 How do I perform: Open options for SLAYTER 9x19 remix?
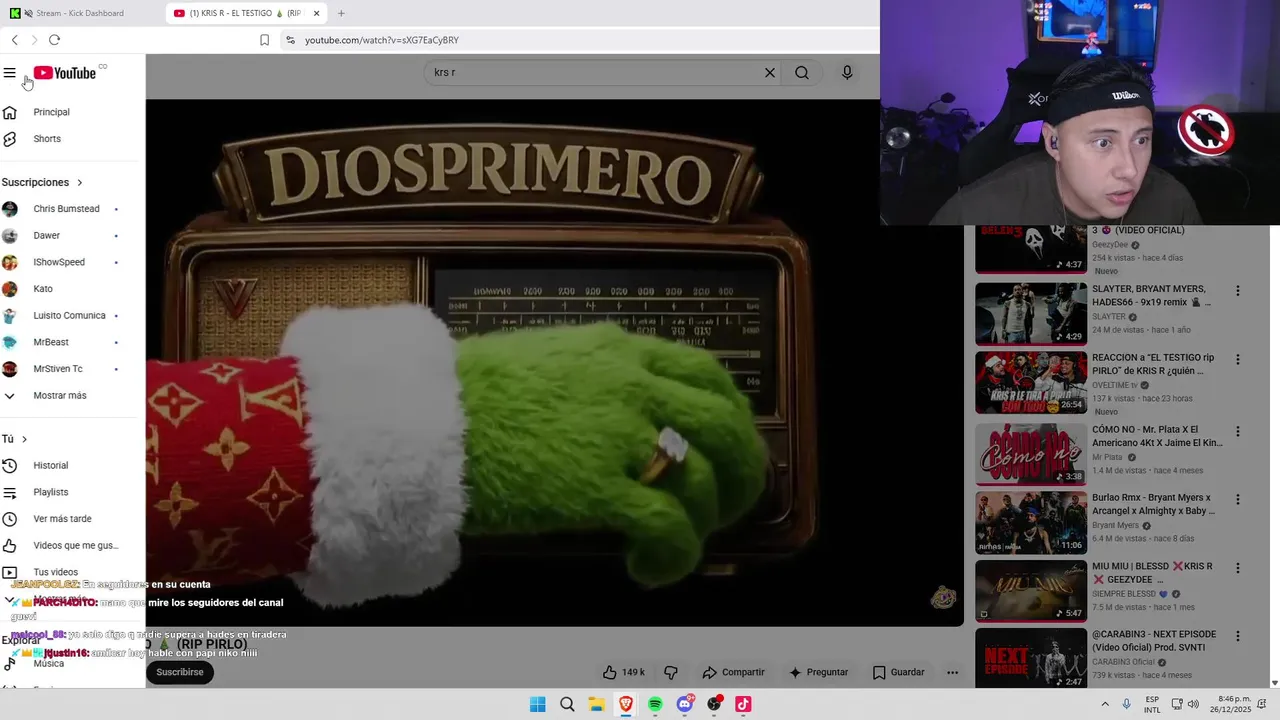(1237, 291)
